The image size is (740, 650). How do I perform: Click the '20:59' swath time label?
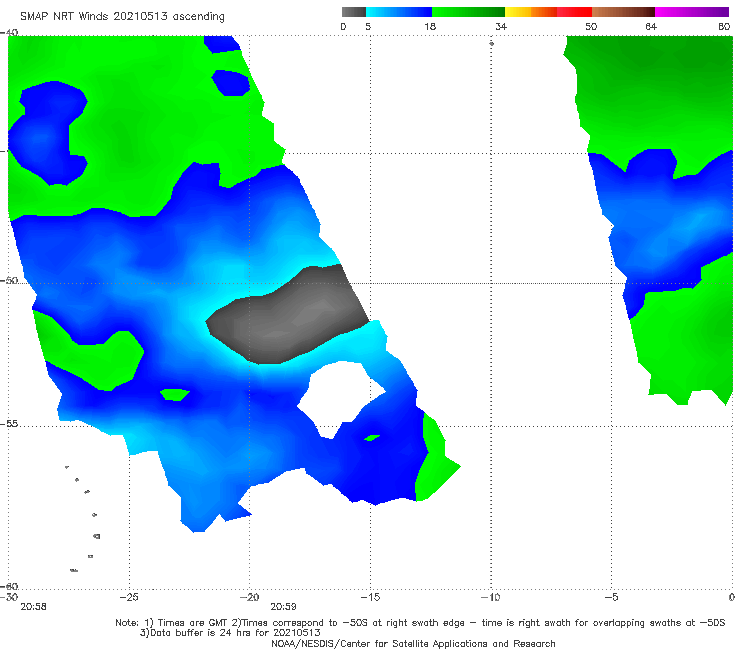283,607
